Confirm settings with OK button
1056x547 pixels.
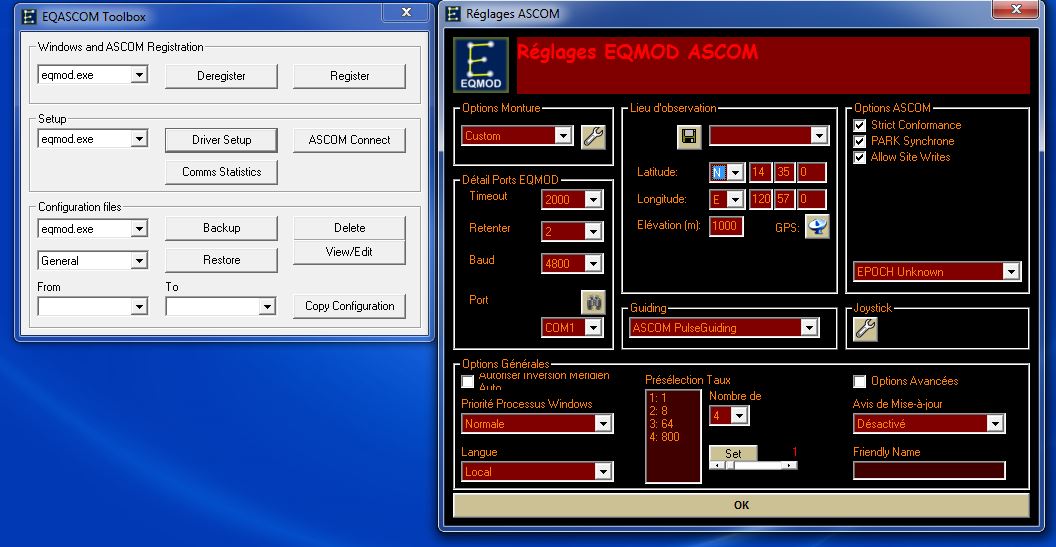point(741,505)
